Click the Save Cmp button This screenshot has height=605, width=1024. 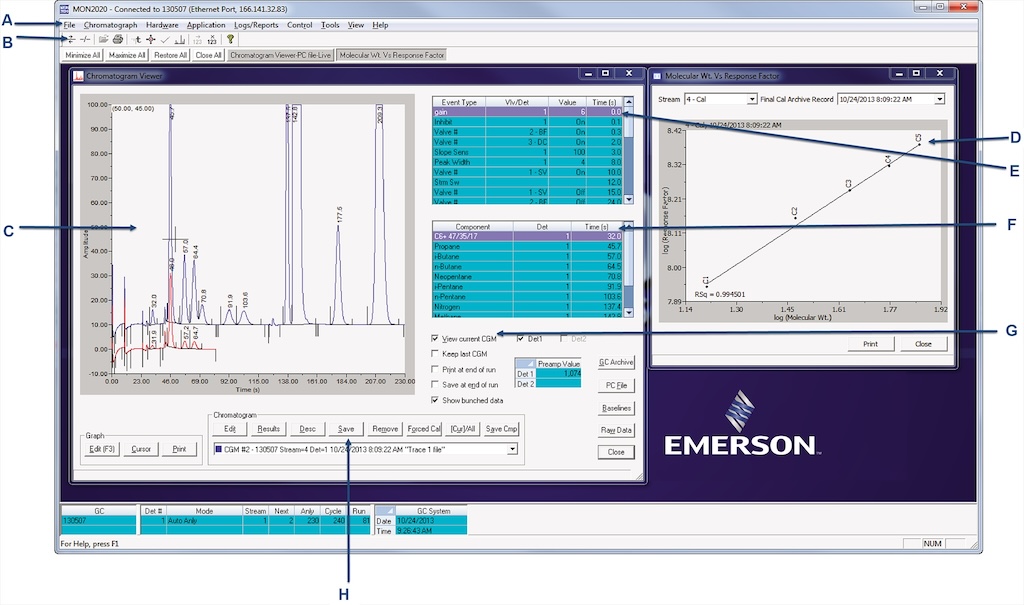point(502,429)
